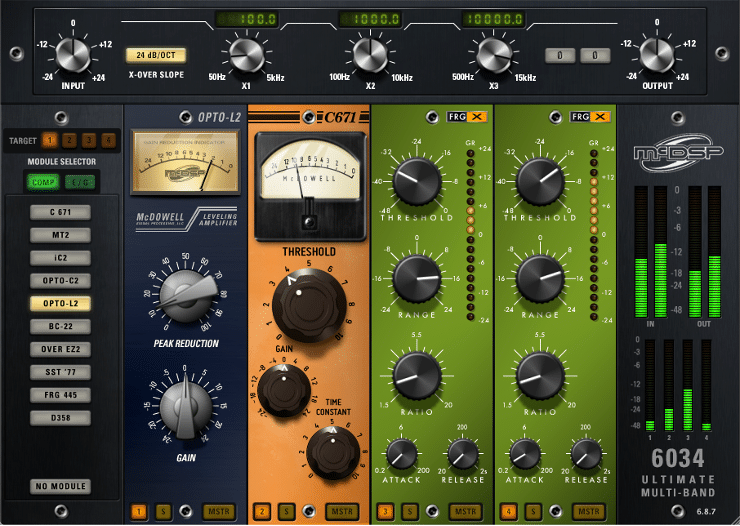Toggle band 1 bypass button at bottom
740x526 pixels.
tap(139, 512)
